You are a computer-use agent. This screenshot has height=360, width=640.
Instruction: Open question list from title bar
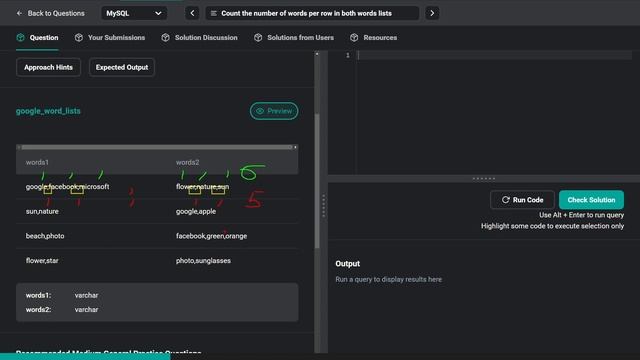[312, 13]
